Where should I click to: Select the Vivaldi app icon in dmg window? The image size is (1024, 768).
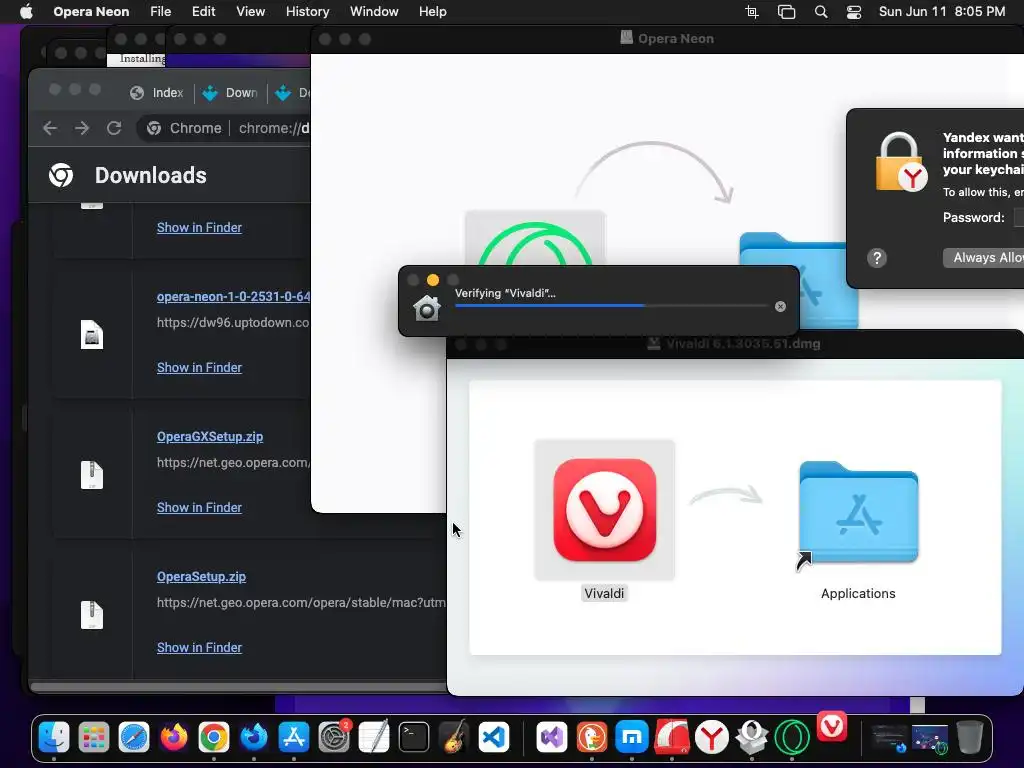coord(604,510)
